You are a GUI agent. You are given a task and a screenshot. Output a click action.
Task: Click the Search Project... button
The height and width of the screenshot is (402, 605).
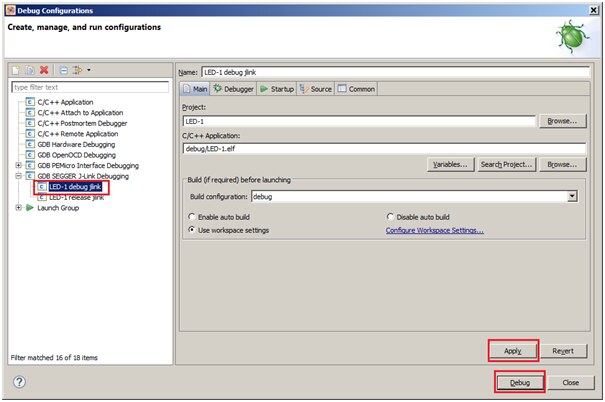pos(507,165)
